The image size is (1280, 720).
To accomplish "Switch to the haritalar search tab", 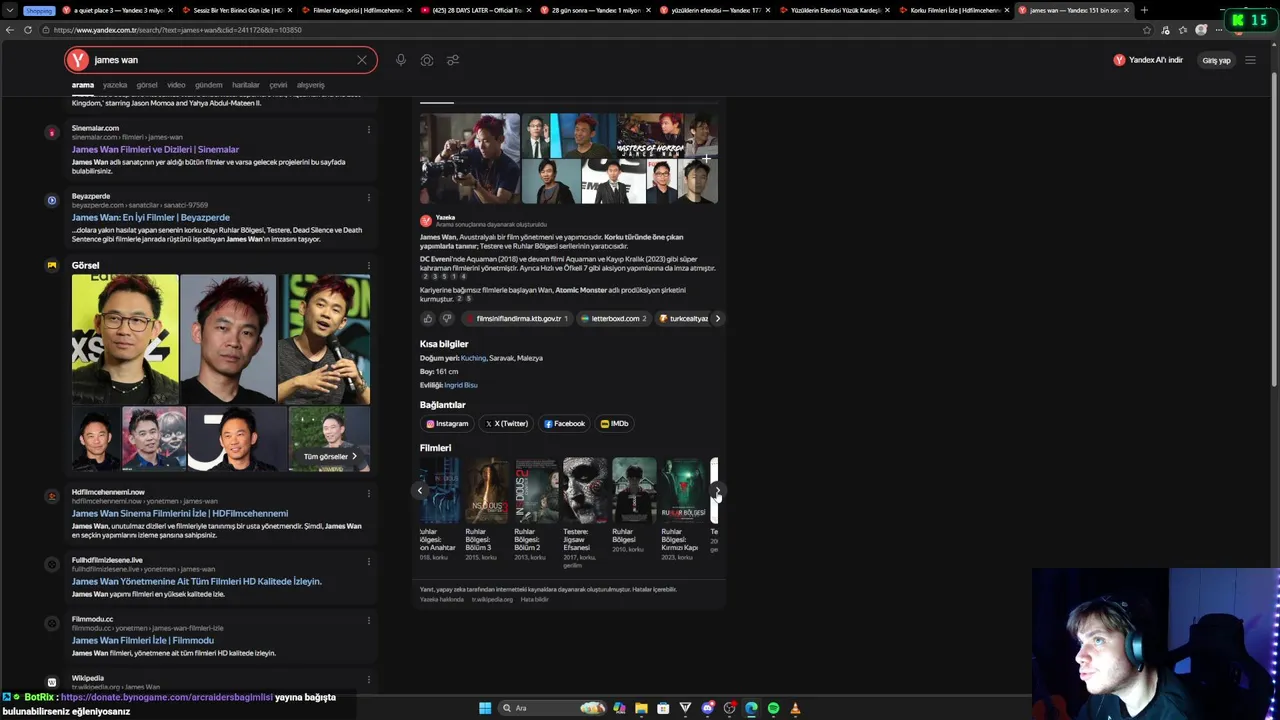I will pyautogui.click(x=246, y=85).
